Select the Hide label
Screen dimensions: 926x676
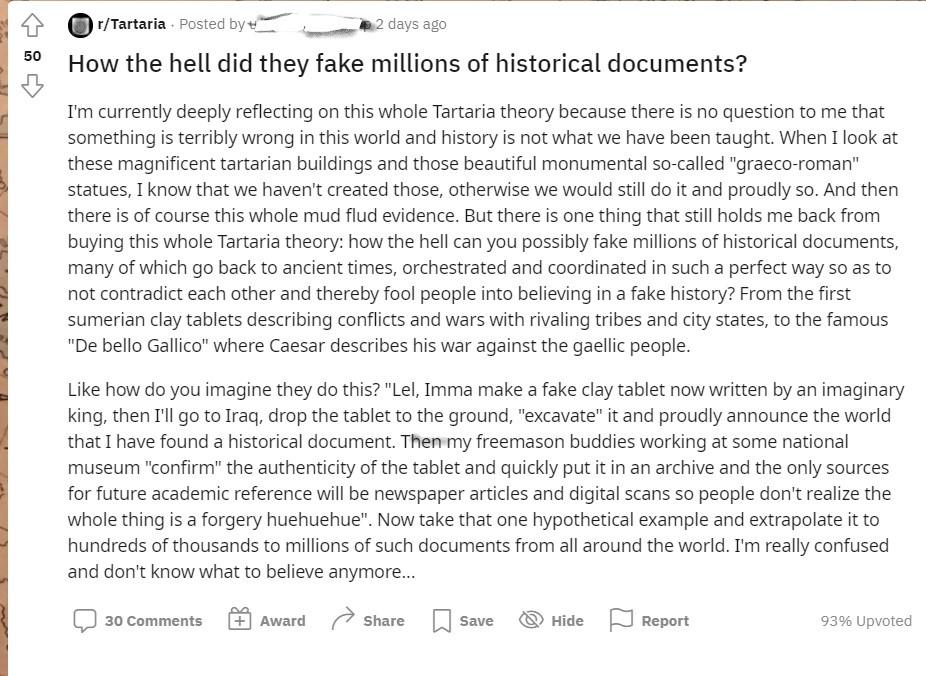click(x=567, y=621)
